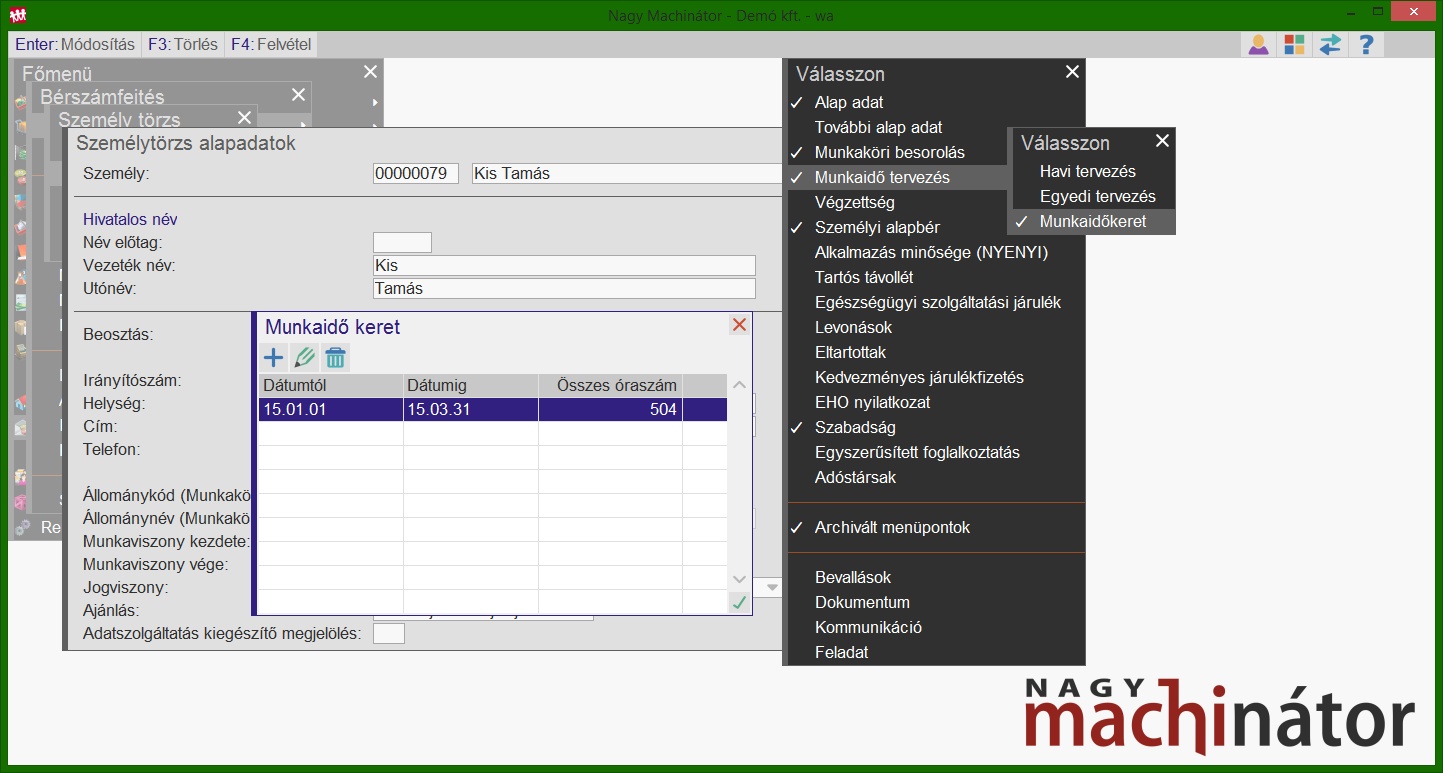Delete the selected Munkaidő keret entry

point(336,357)
